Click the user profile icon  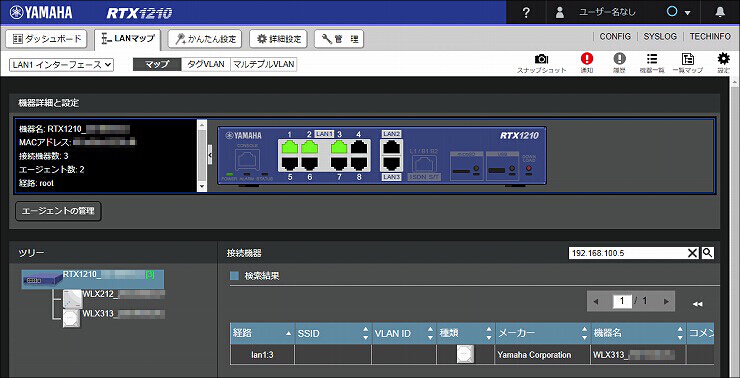(x=560, y=13)
